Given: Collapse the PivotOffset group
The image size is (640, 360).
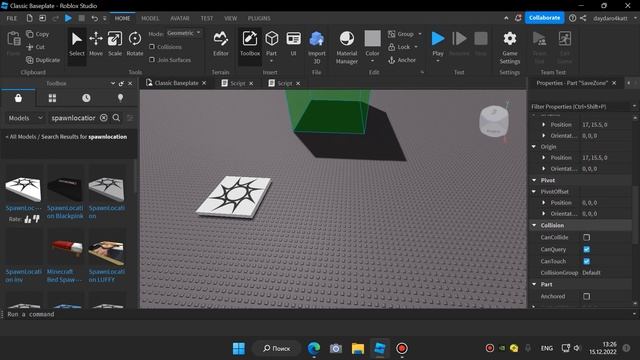Looking at the screenshot, I should click(534, 191).
